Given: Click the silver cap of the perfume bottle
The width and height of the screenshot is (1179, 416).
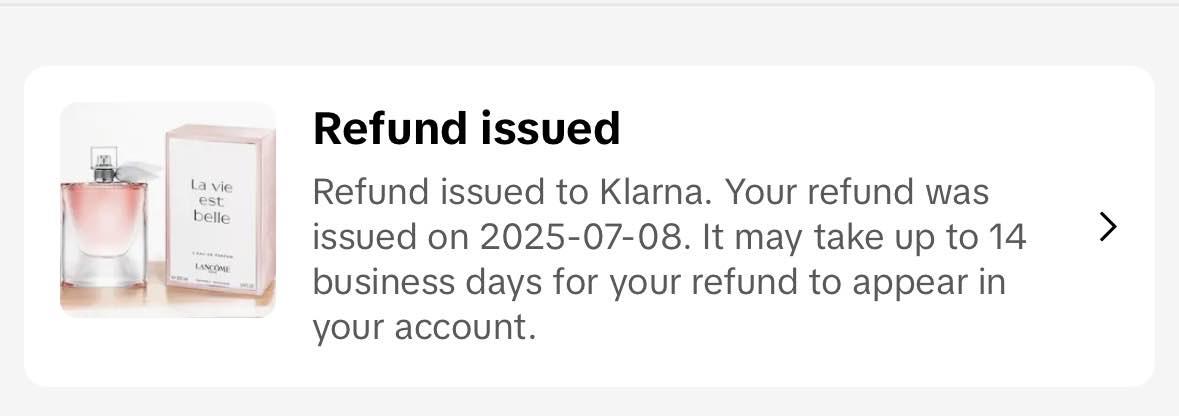Looking at the screenshot, I should coord(105,159).
